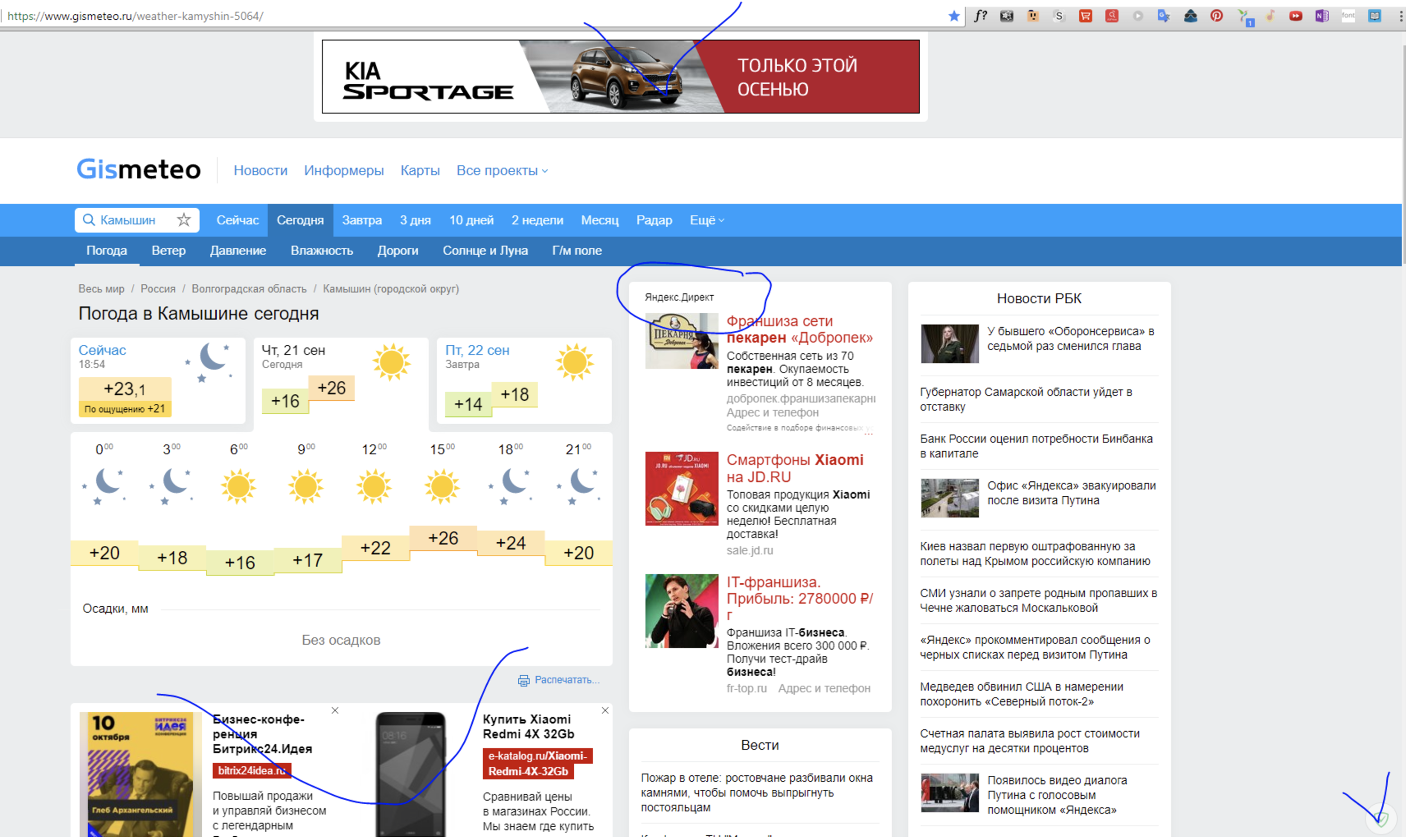Viewport: 1407px width, 840px height.
Task: Open the Pinterest save extension
Action: tap(1216, 16)
